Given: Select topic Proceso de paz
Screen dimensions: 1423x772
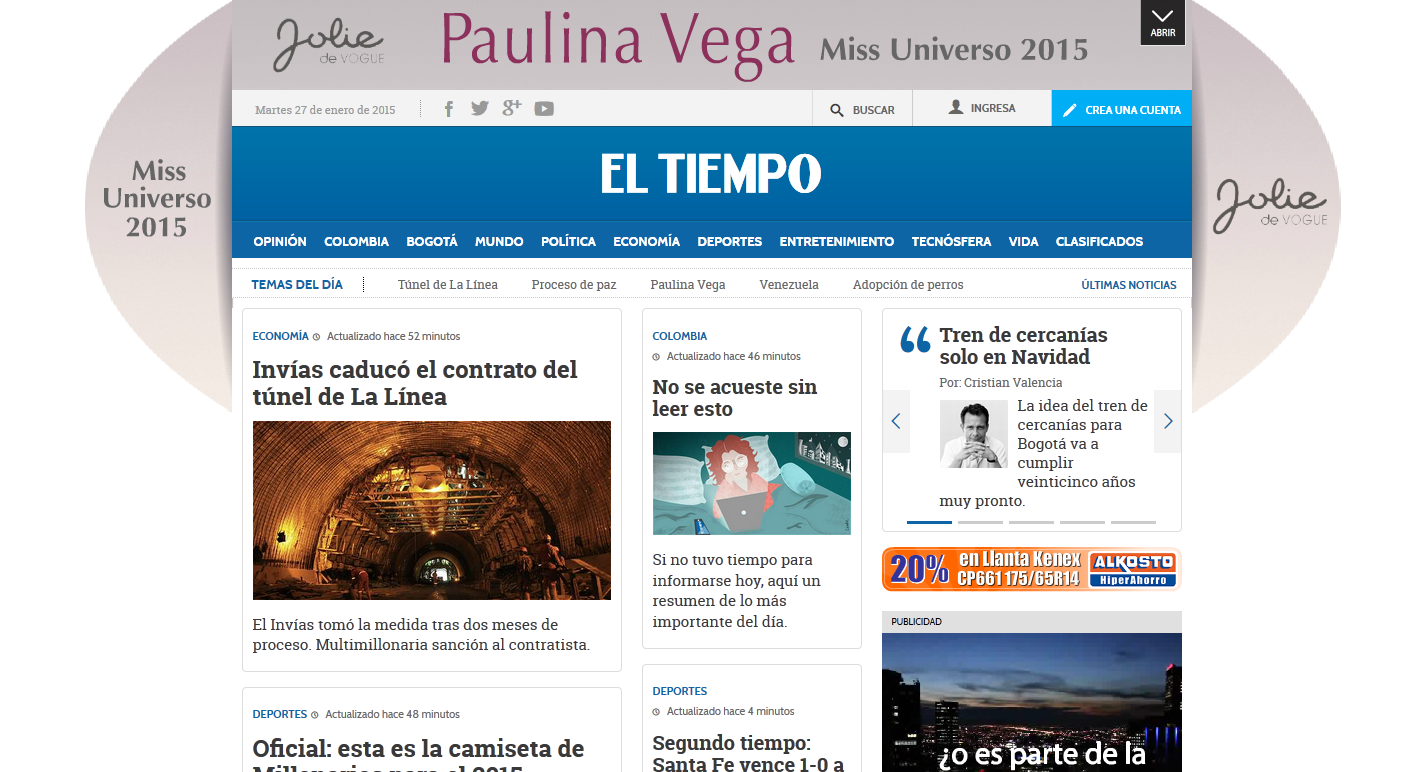Looking at the screenshot, I should [x=574, y=285].
